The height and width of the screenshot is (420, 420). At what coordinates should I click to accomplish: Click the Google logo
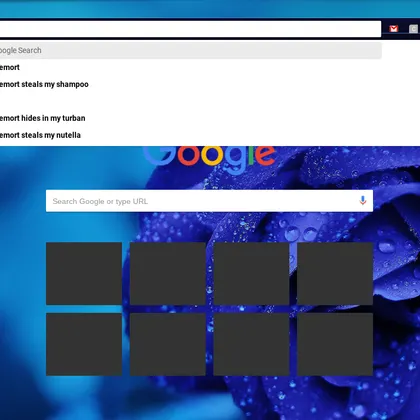pos(209,159)
